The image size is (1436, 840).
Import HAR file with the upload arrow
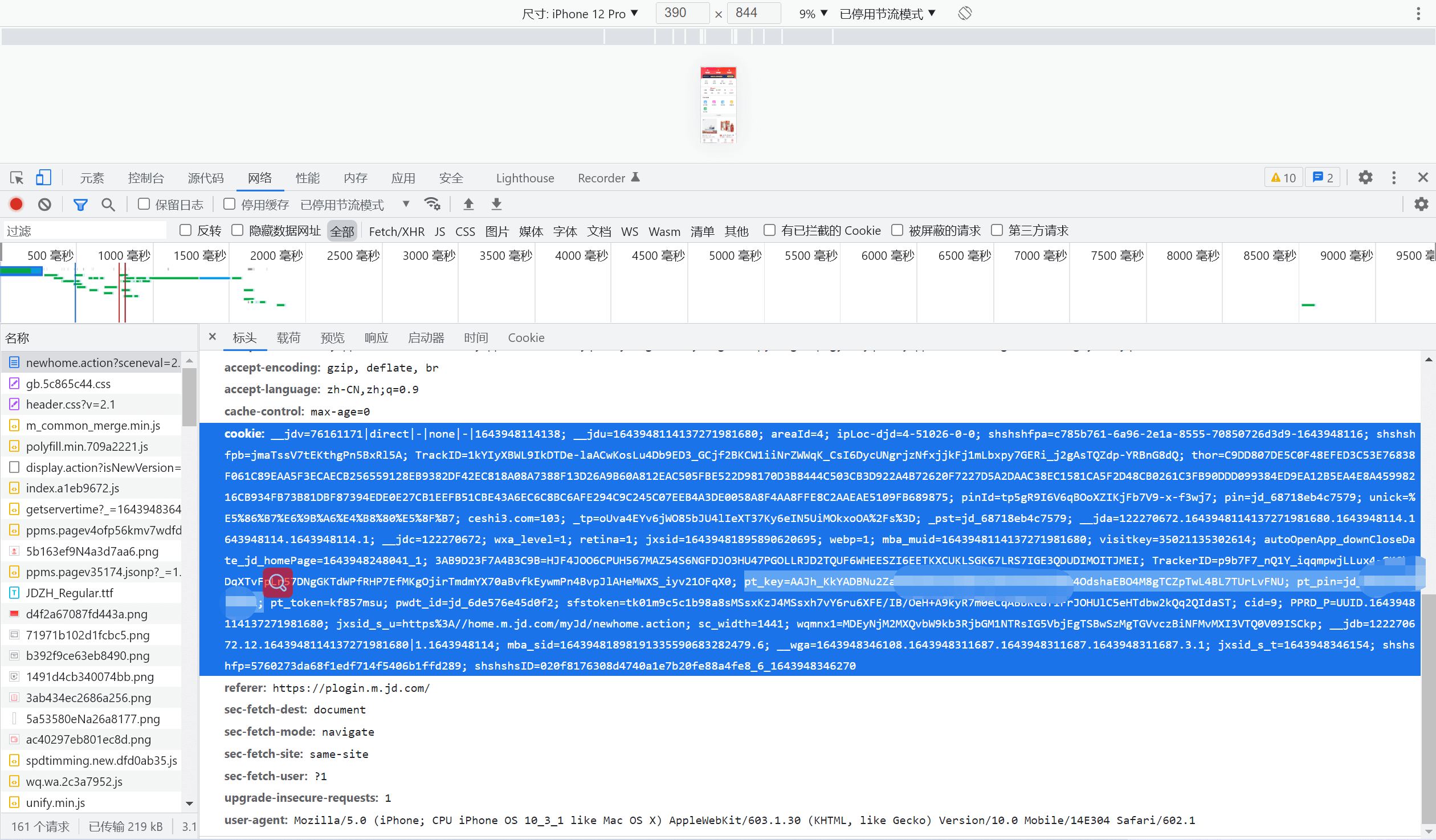468,204
